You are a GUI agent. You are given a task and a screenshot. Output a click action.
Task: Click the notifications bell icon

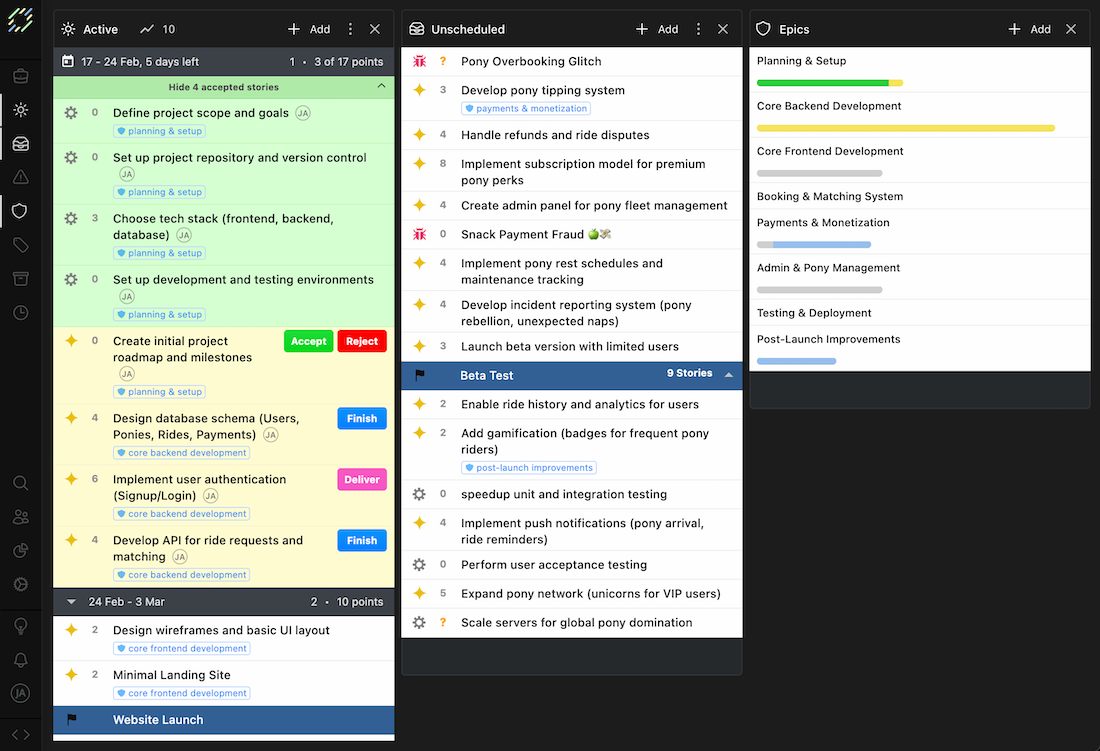pyautogui.click(x=20, y=660)
